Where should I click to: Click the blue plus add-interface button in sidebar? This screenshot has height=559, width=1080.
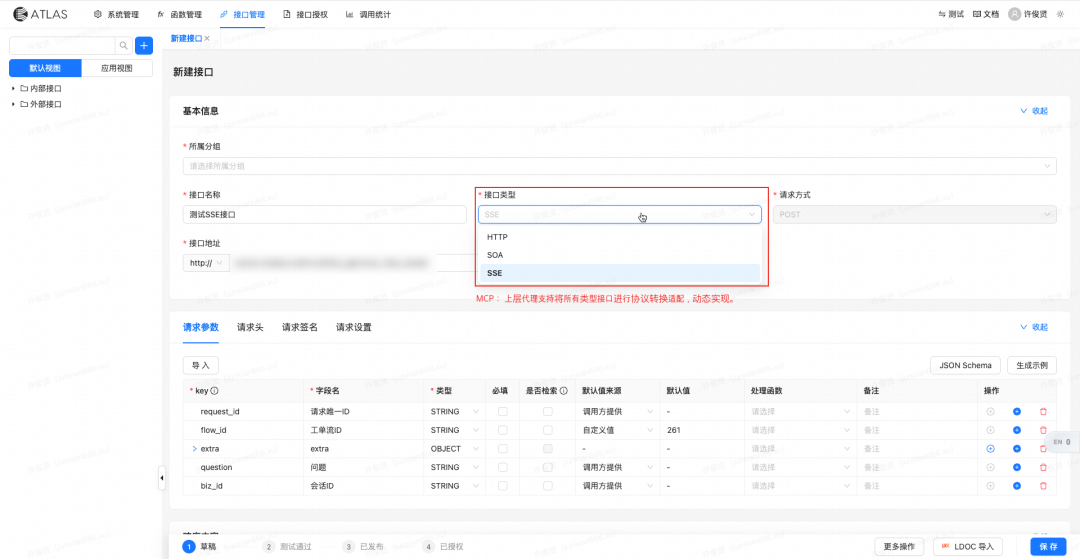click(144, 45)
